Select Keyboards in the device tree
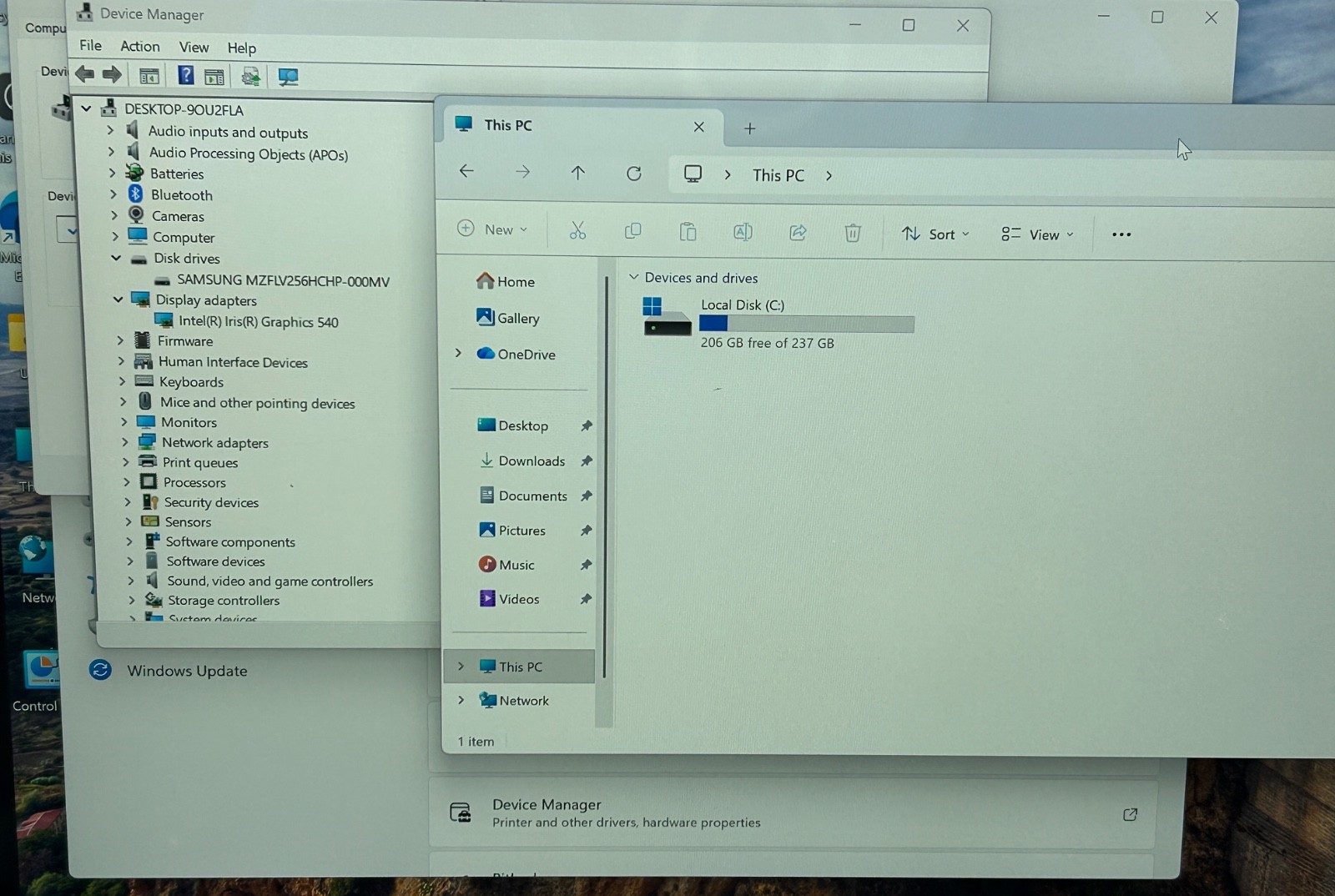Viewport: 1335px width, 896px height. pos(191,382)
